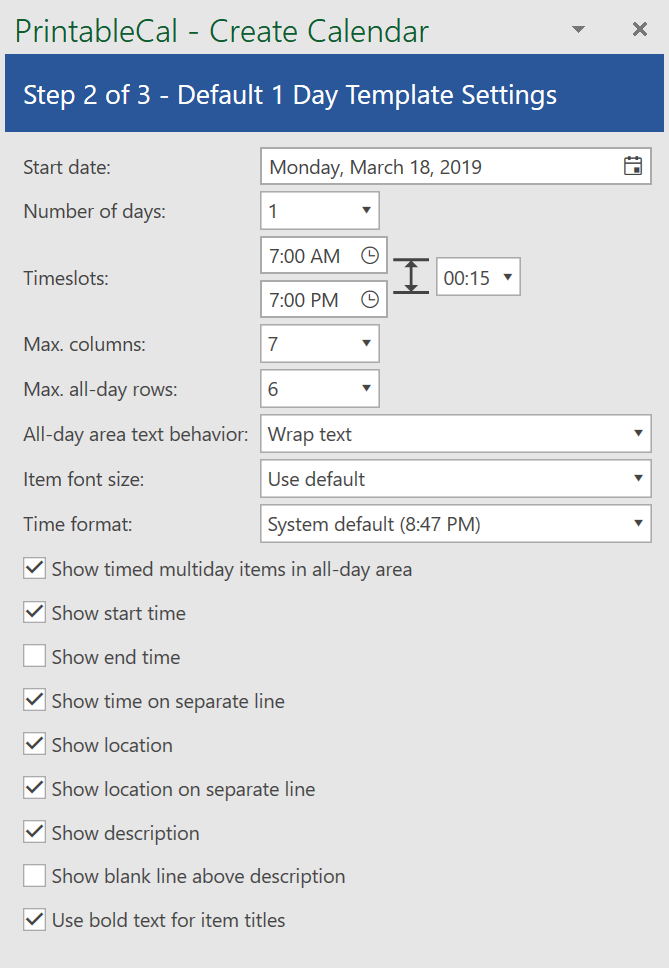Open the Start date calendar picker icon
This screenshot has width=669, height=968.
633,166
